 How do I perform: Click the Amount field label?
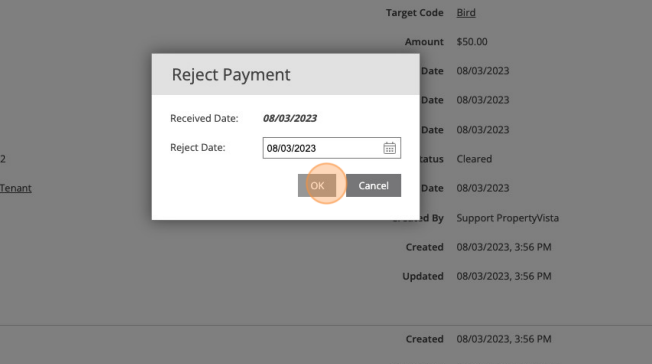click(x=424, y=42)
